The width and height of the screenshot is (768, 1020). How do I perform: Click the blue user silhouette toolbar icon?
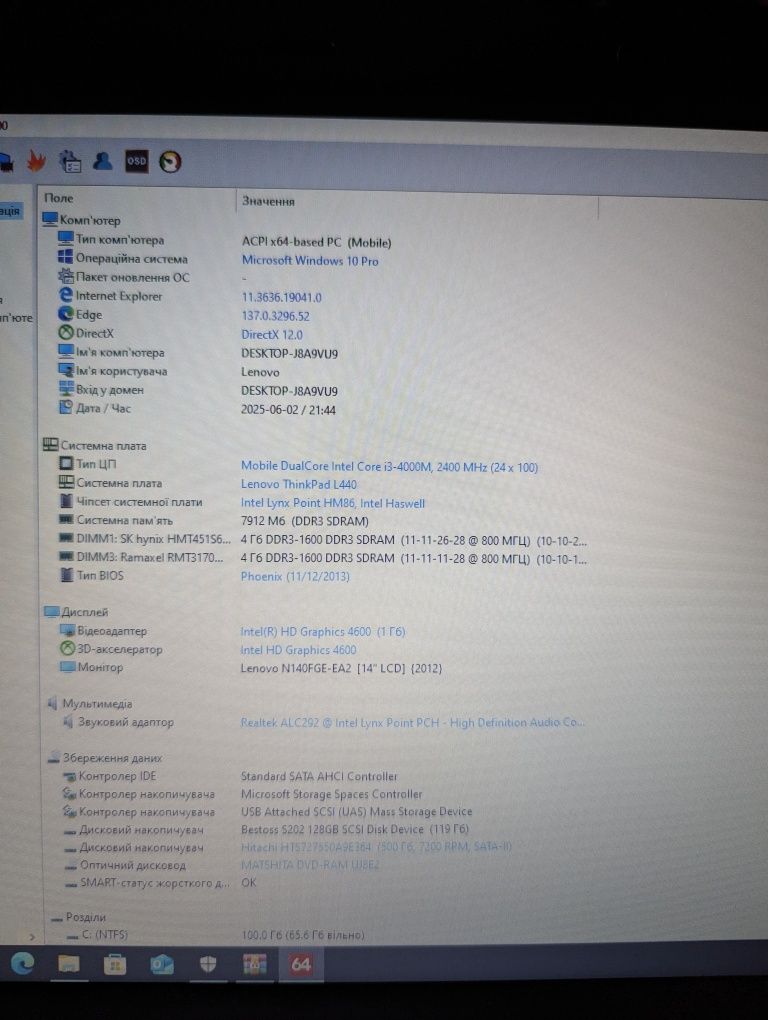click(x=102, y=161)
